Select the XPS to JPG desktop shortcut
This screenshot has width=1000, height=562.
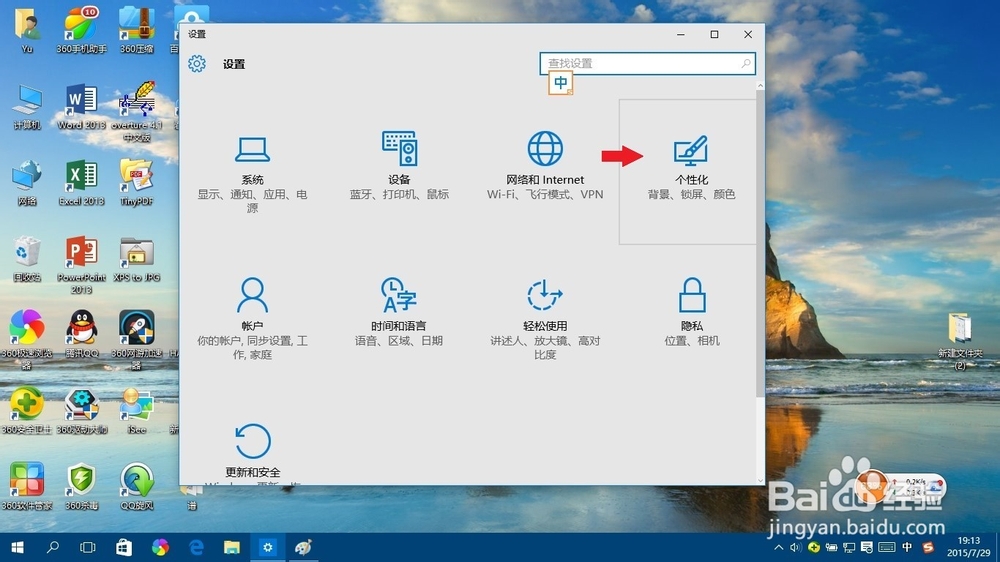(x=136, y=258)
